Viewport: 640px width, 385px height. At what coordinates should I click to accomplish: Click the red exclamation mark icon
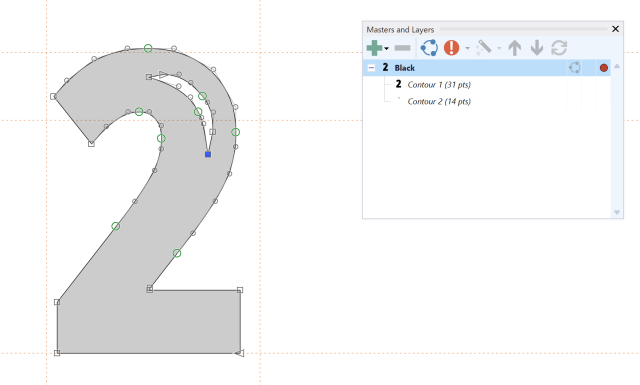click(451, 48)
